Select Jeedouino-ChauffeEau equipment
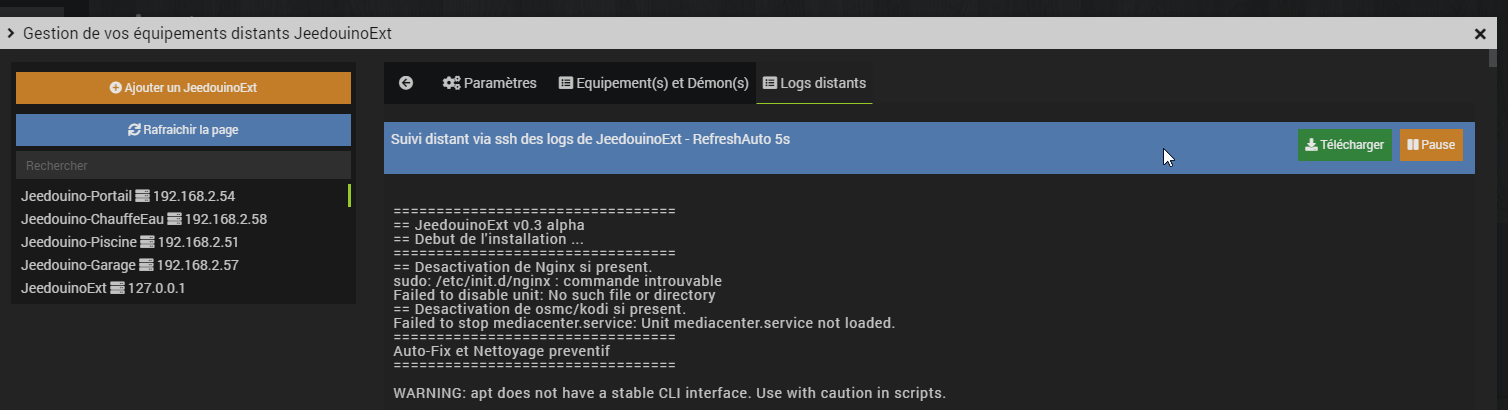Viewport: 1508px width, 410px height. click(144, 219)
